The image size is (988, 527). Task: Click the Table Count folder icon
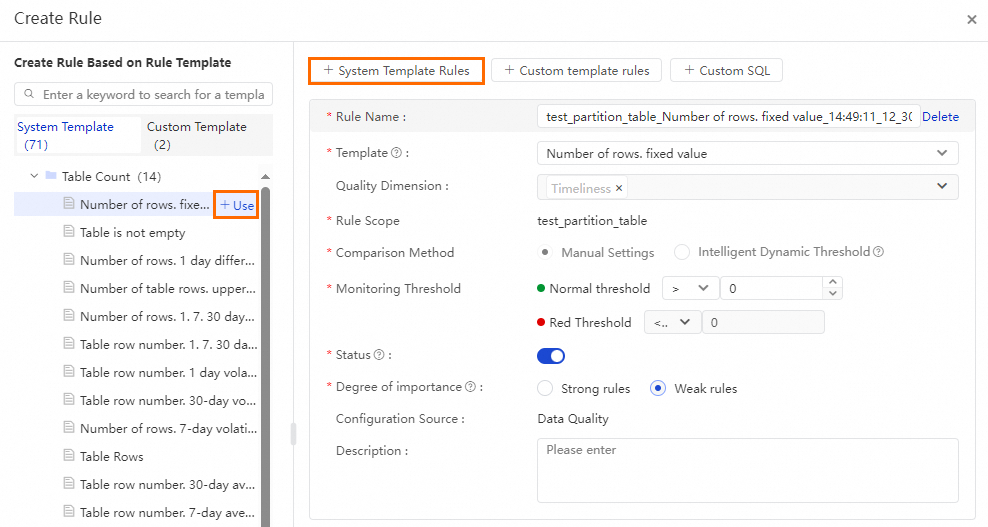51,176
